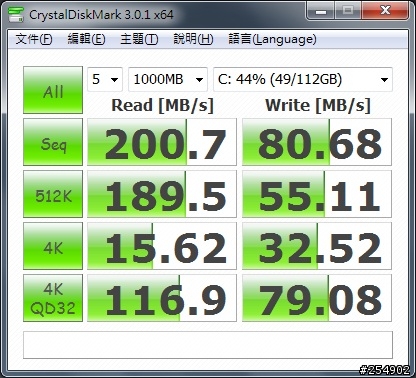416x378 pixels.
Task: Click the empty comment field at the bottom
Action: [x=208, y=345]
